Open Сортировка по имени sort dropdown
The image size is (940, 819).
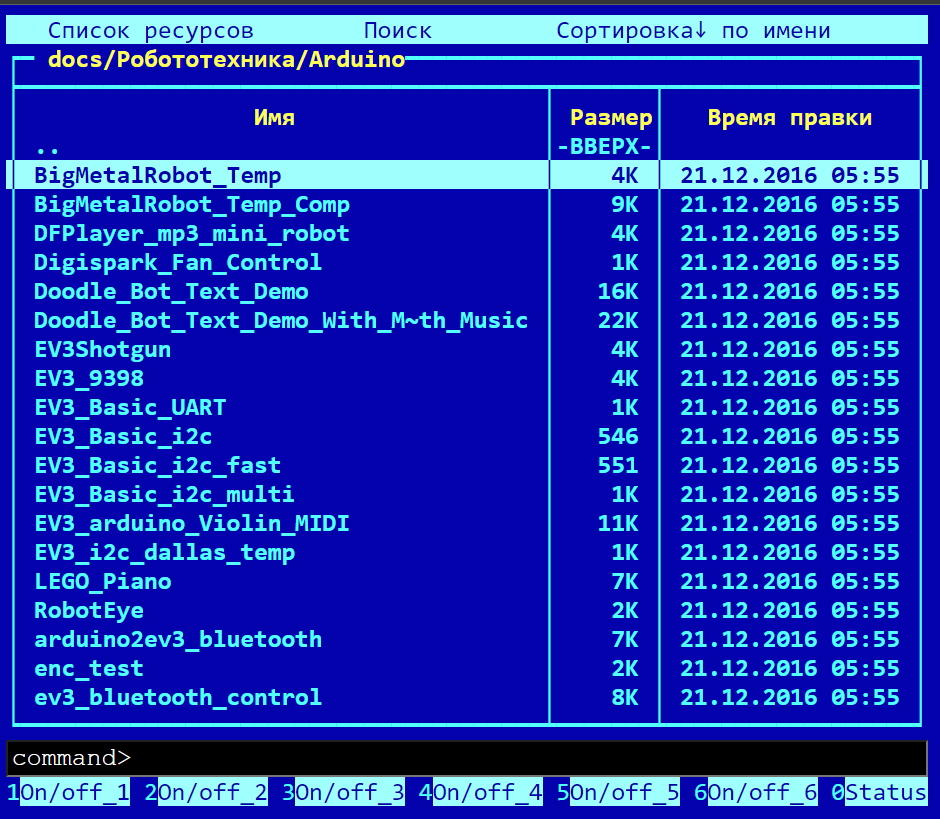coord(693,31)
